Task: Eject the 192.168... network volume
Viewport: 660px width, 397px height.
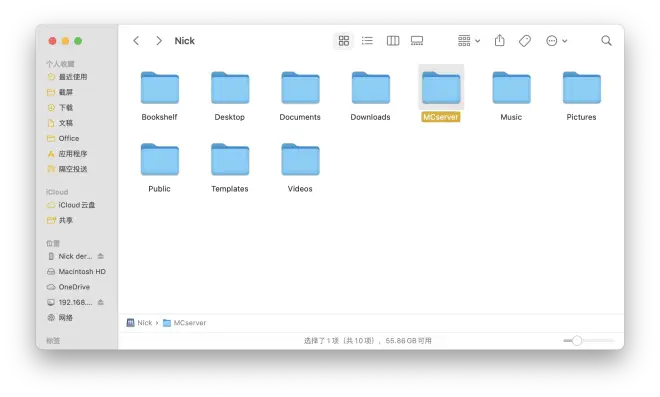Action: point(101,302)
